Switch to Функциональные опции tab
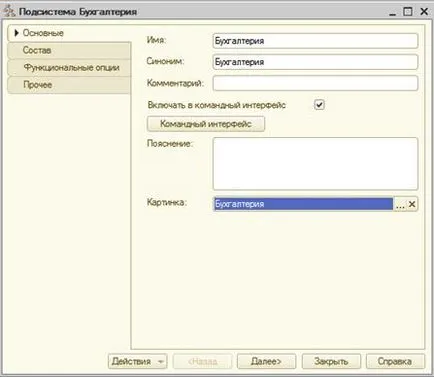Image resolution: width=434 pixels, height=377 pixels. [x=69, y=68]
